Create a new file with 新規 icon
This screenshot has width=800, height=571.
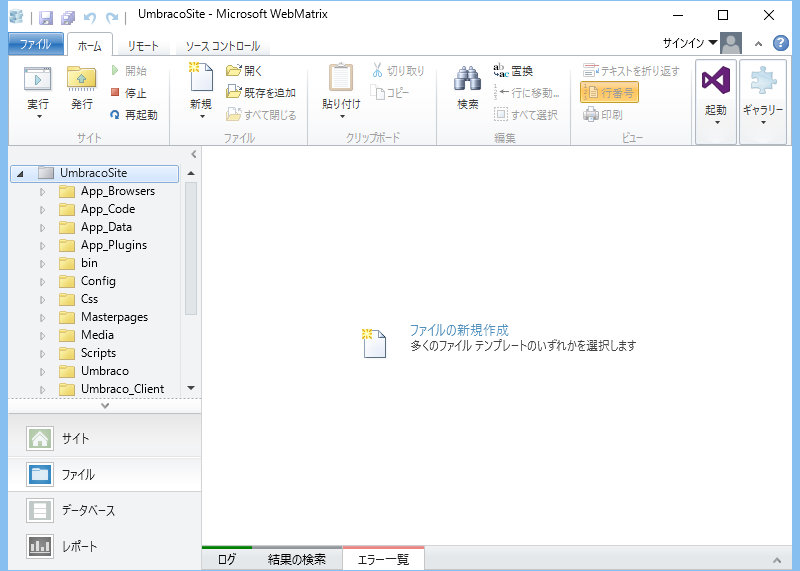(x=201, y=78)
